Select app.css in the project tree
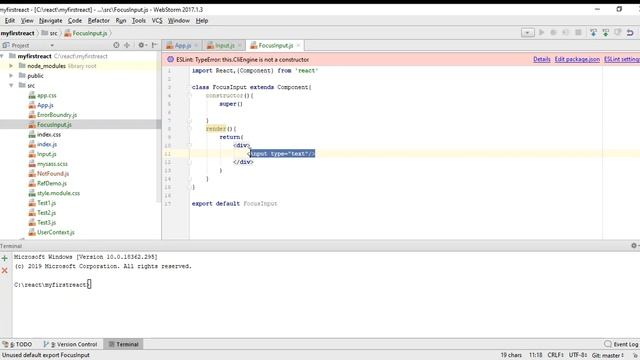The image size is (640, 360). 47,95
